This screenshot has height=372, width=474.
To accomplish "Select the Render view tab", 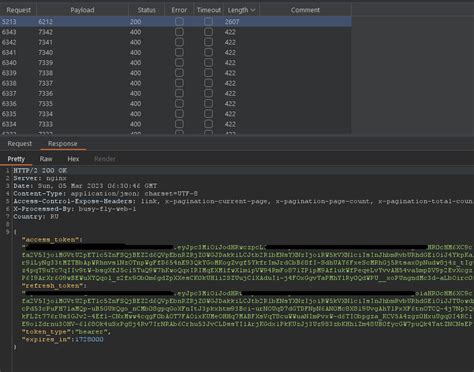I will point(105,159).
